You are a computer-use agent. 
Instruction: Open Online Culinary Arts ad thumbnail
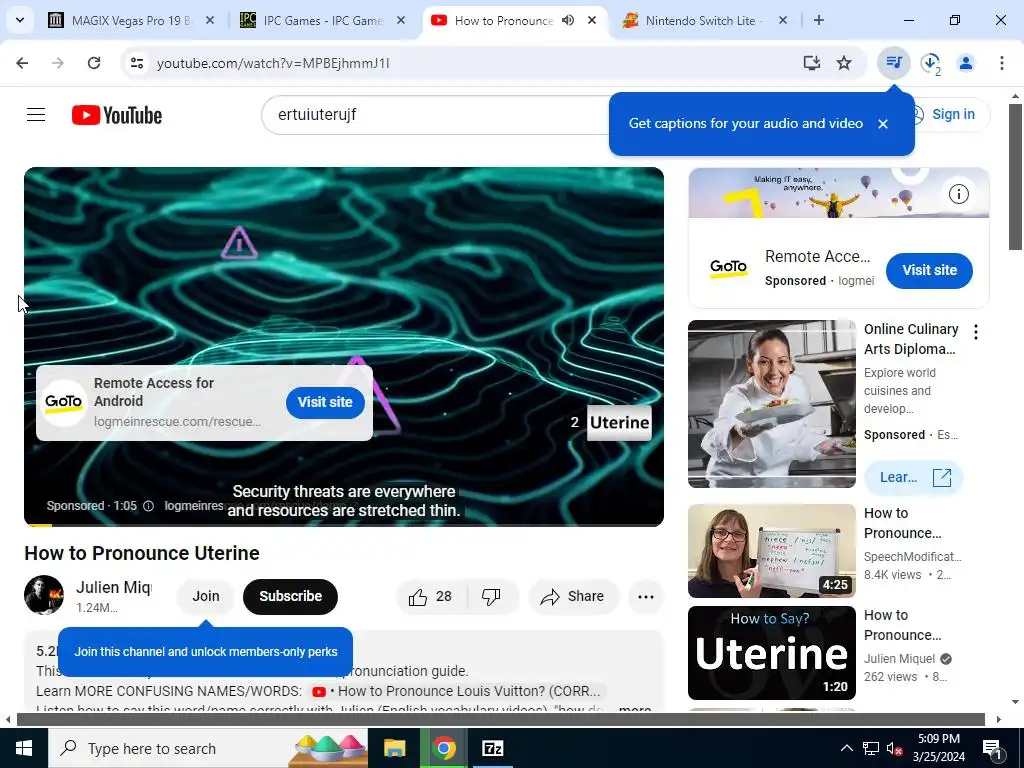pyautogui.click(x=771, y=404)
